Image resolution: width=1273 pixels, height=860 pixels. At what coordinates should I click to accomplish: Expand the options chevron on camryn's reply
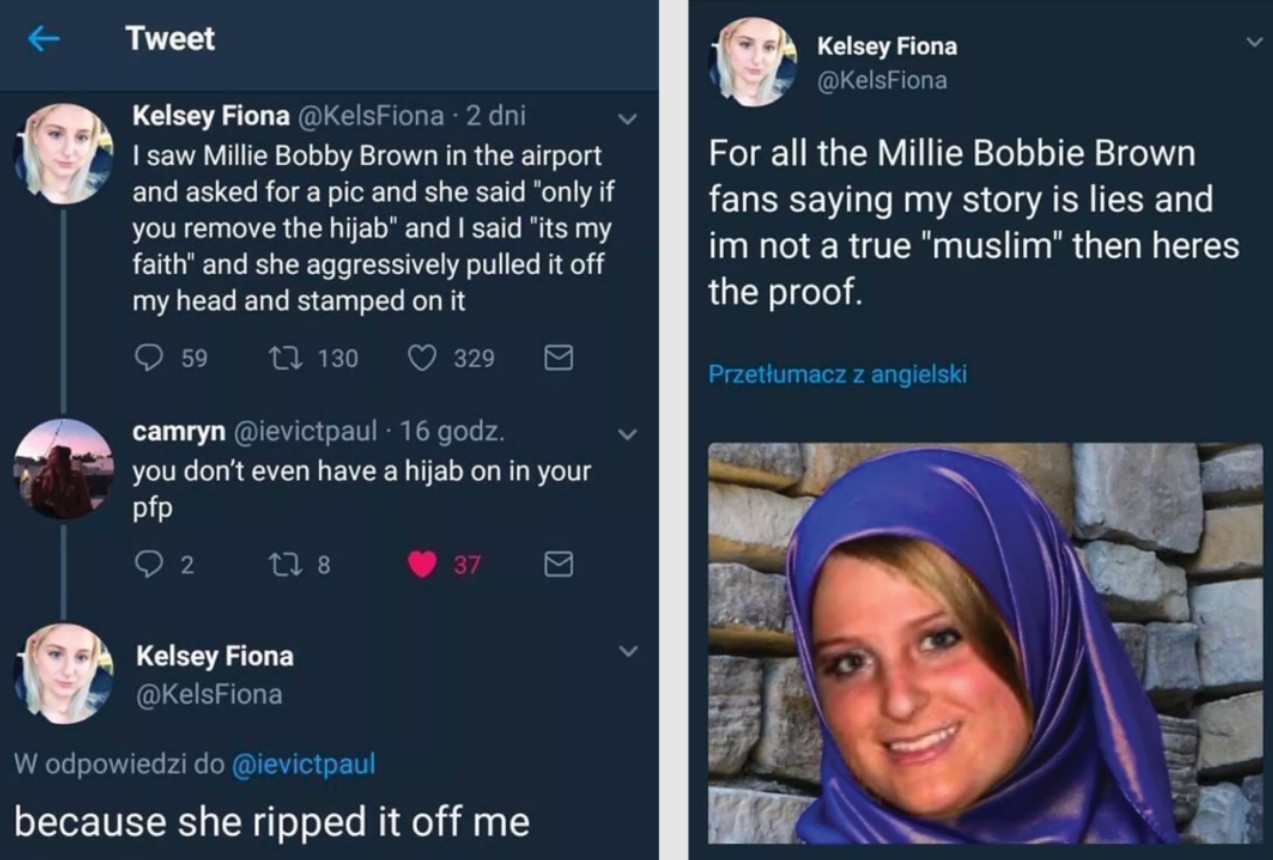click(628, 434)
